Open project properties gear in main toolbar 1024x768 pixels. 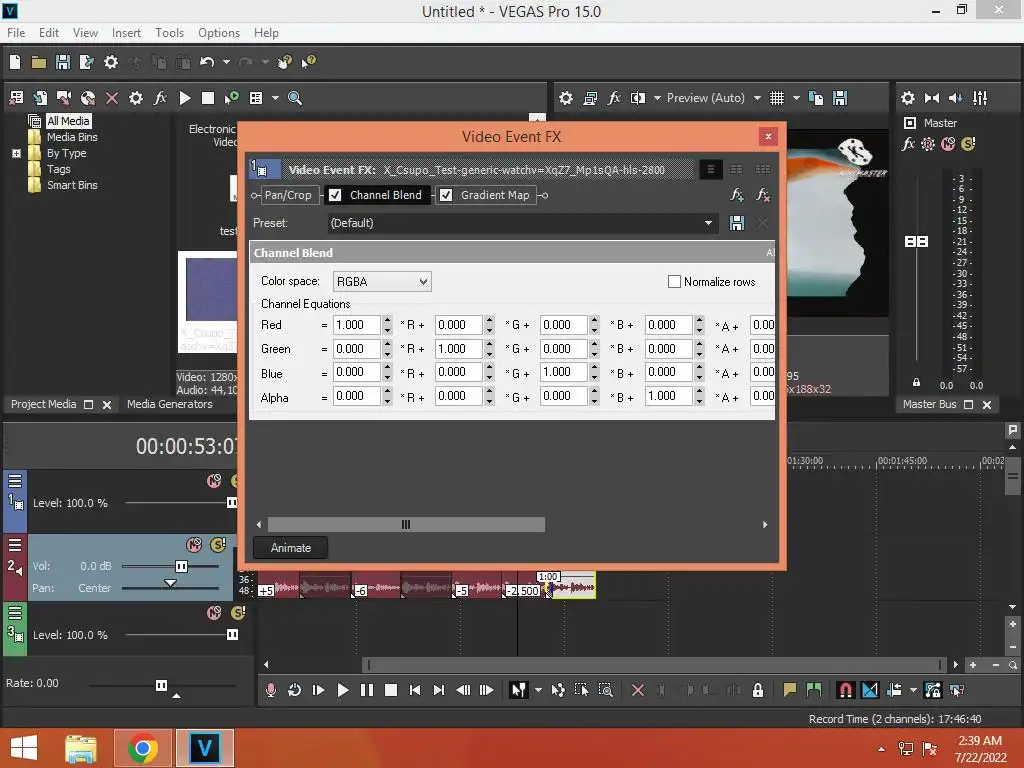tap(111, 62)
